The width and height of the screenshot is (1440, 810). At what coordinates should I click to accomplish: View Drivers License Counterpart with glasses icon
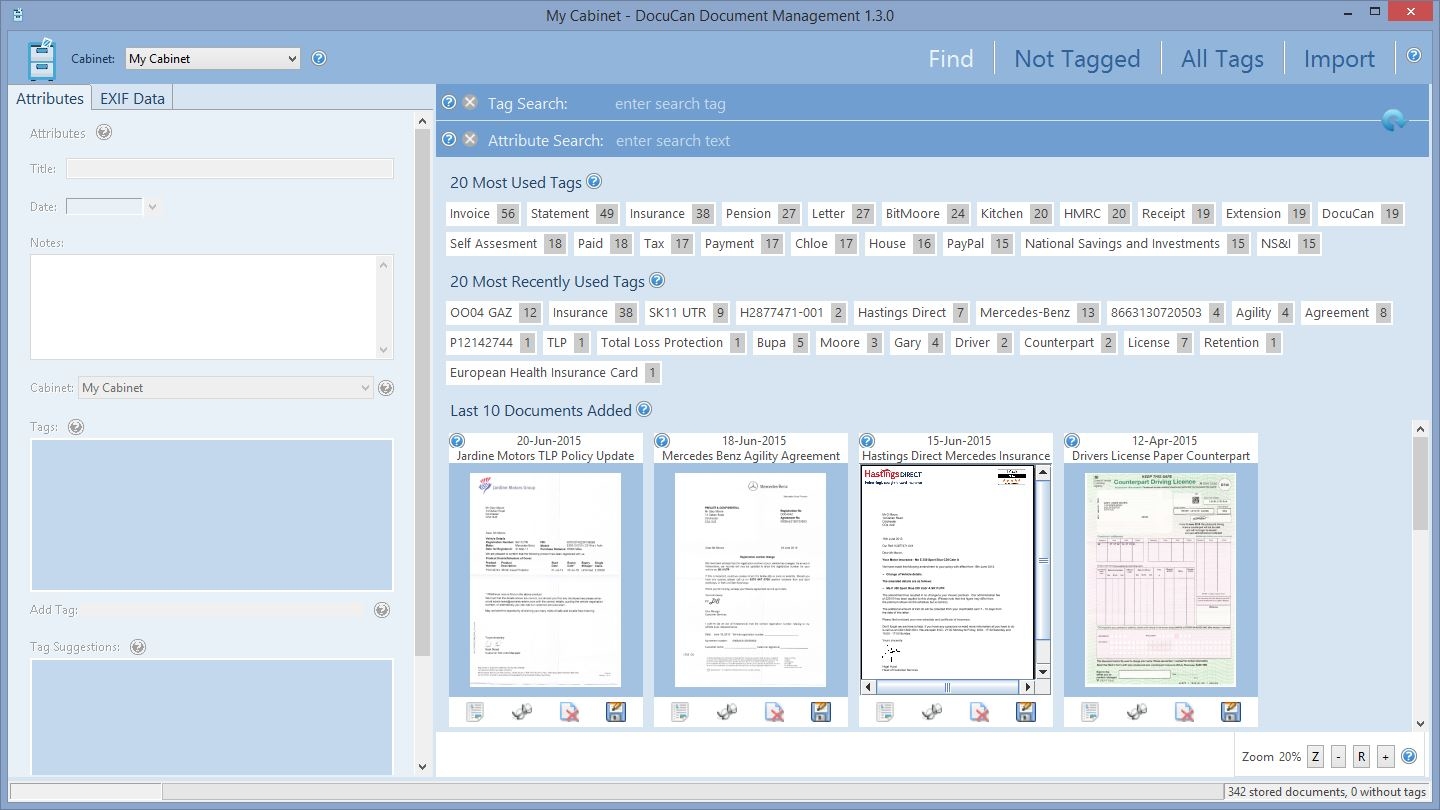coord(1137,712)
